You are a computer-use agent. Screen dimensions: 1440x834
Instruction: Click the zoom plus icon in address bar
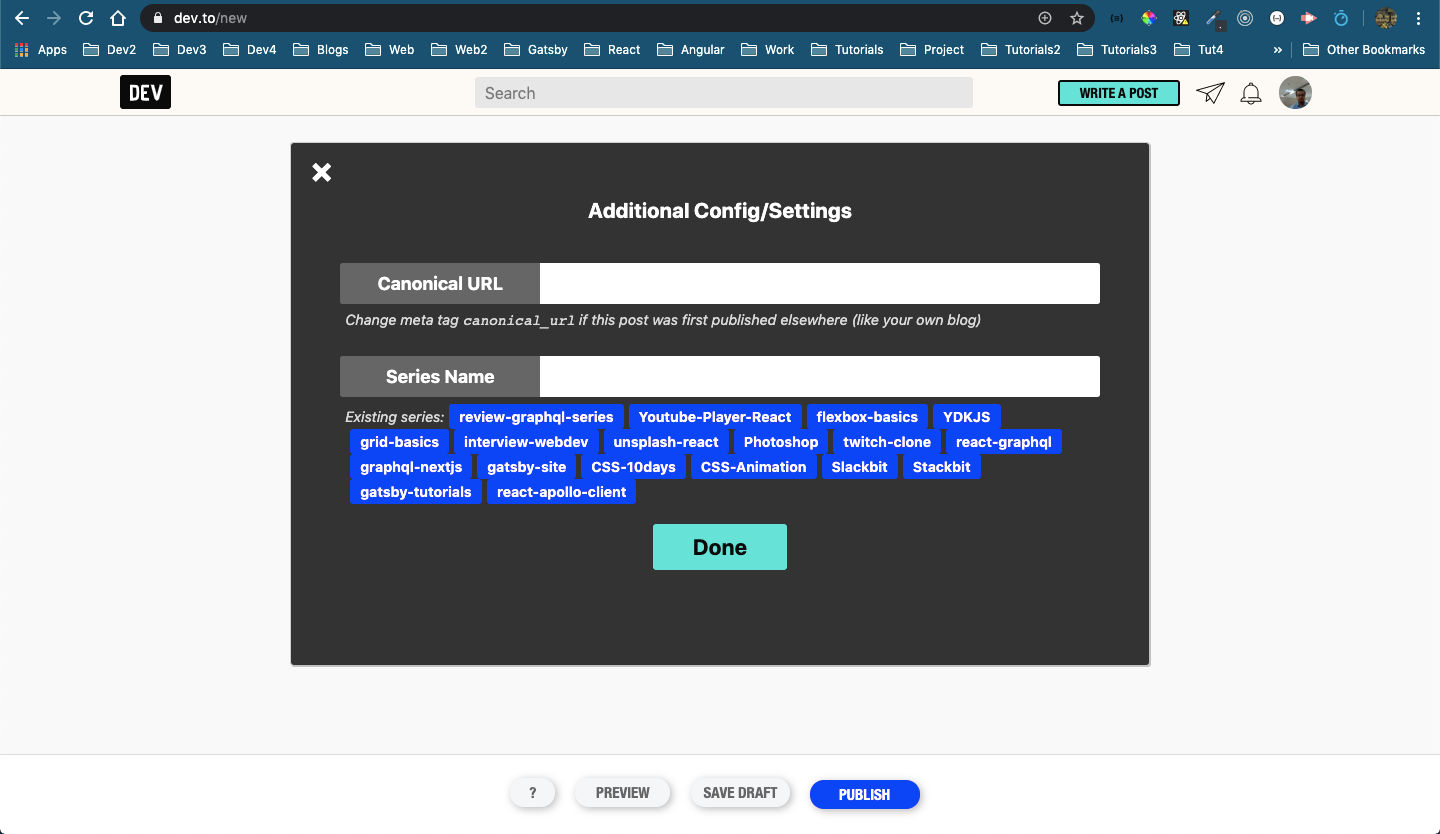tap(1045, 18)
